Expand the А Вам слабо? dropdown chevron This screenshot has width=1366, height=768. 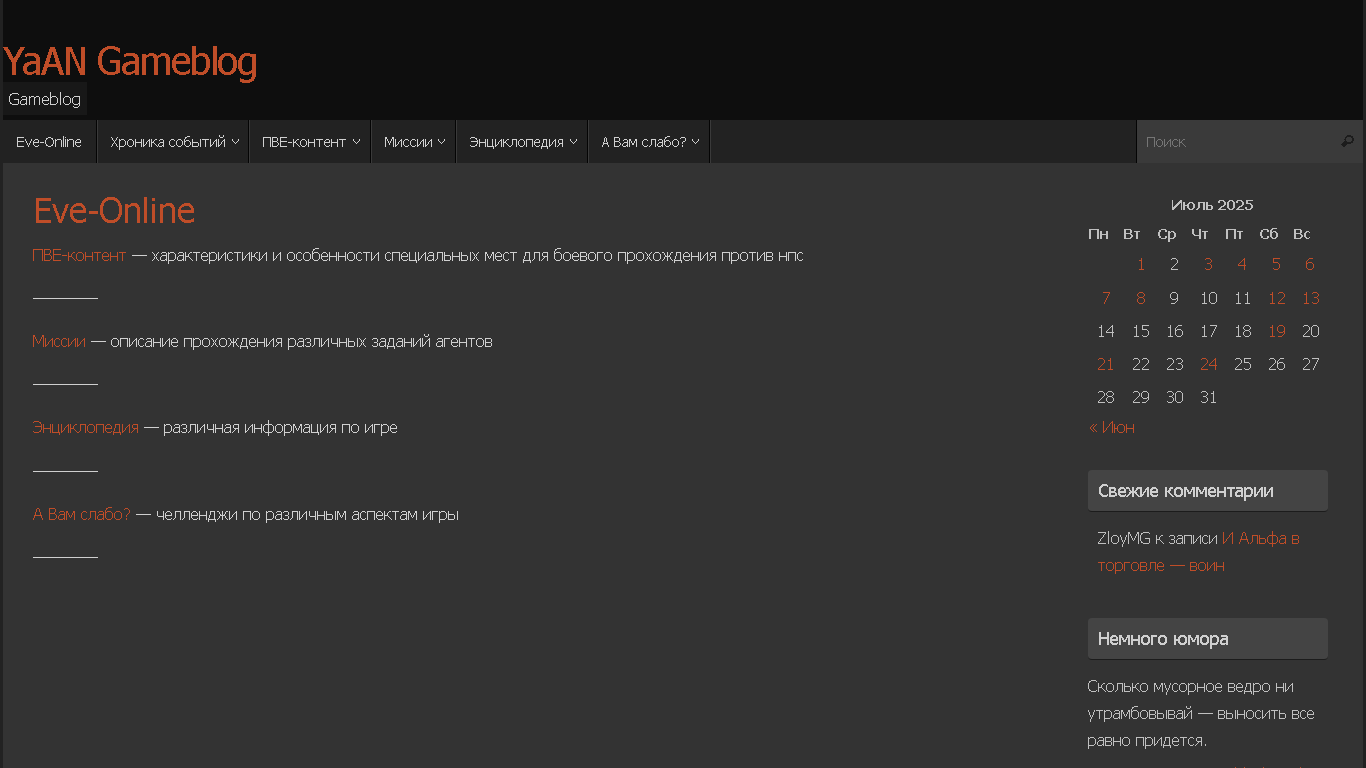696,142
